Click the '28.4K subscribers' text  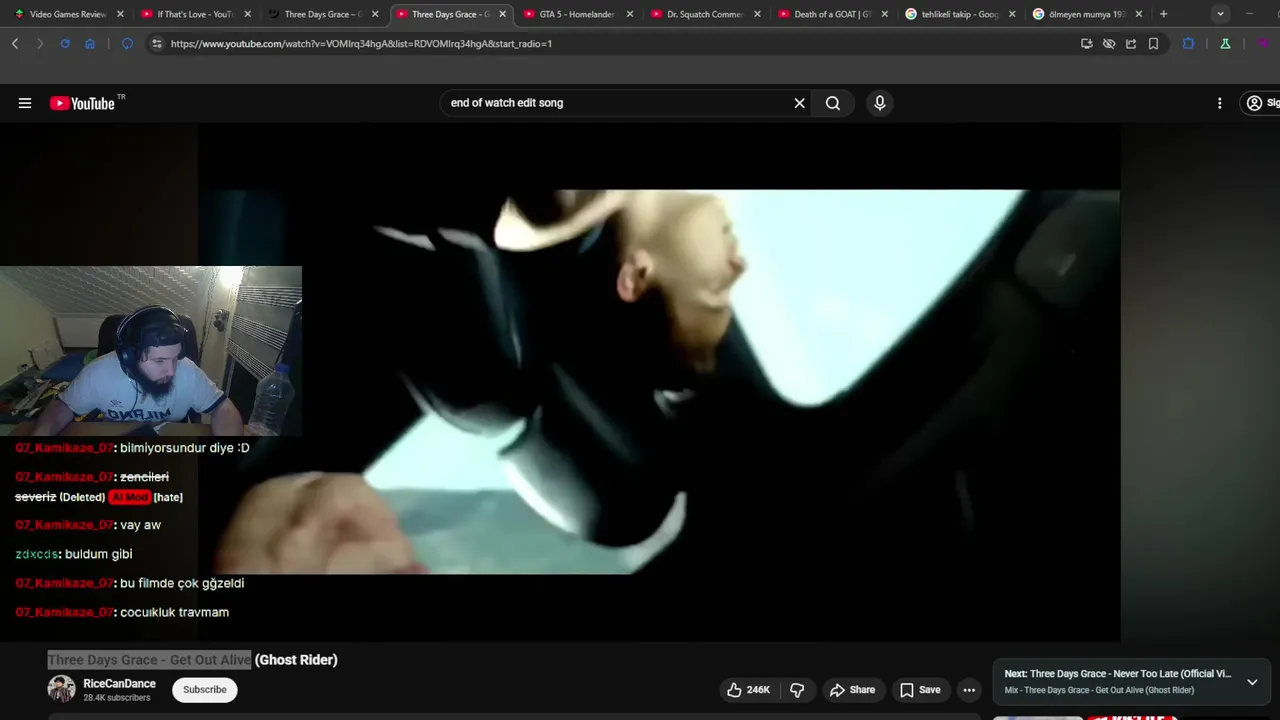117,698
